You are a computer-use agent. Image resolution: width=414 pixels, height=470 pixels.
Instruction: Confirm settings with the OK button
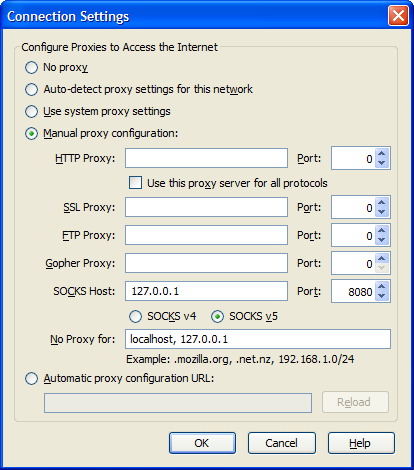pos(202,443)
